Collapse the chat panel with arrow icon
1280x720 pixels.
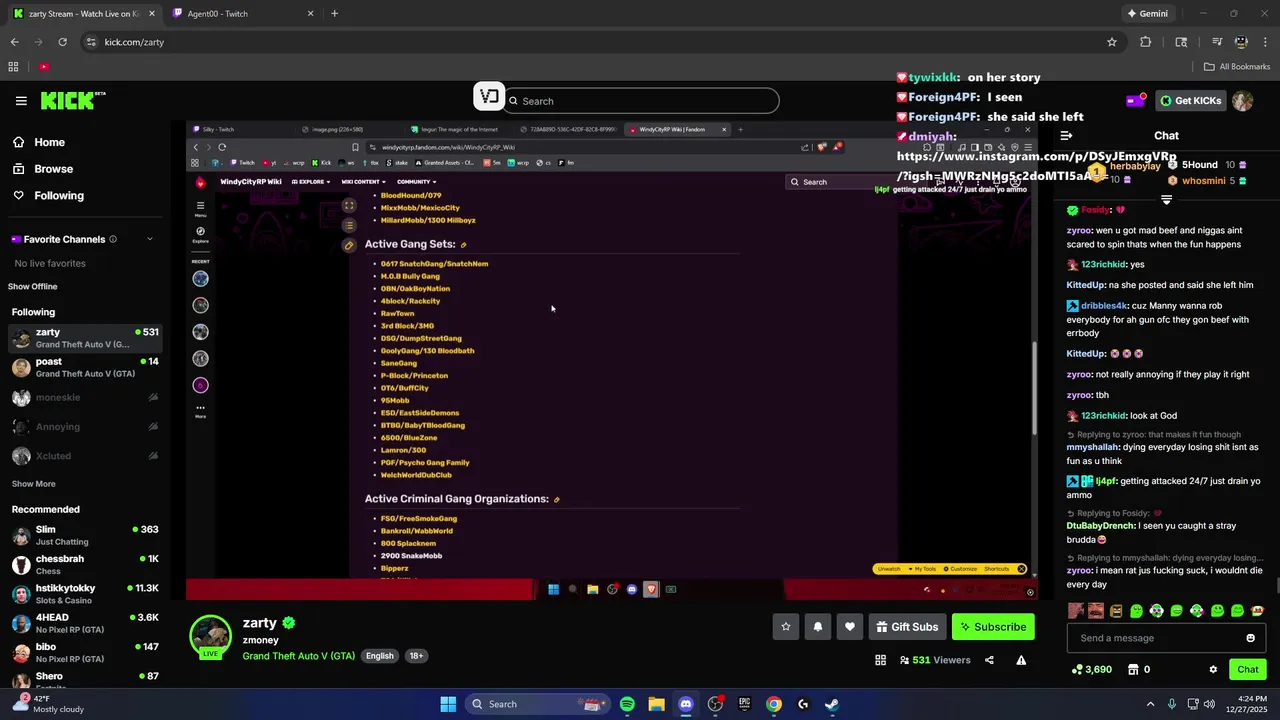pyautogui.click(x=1066, y=135)
